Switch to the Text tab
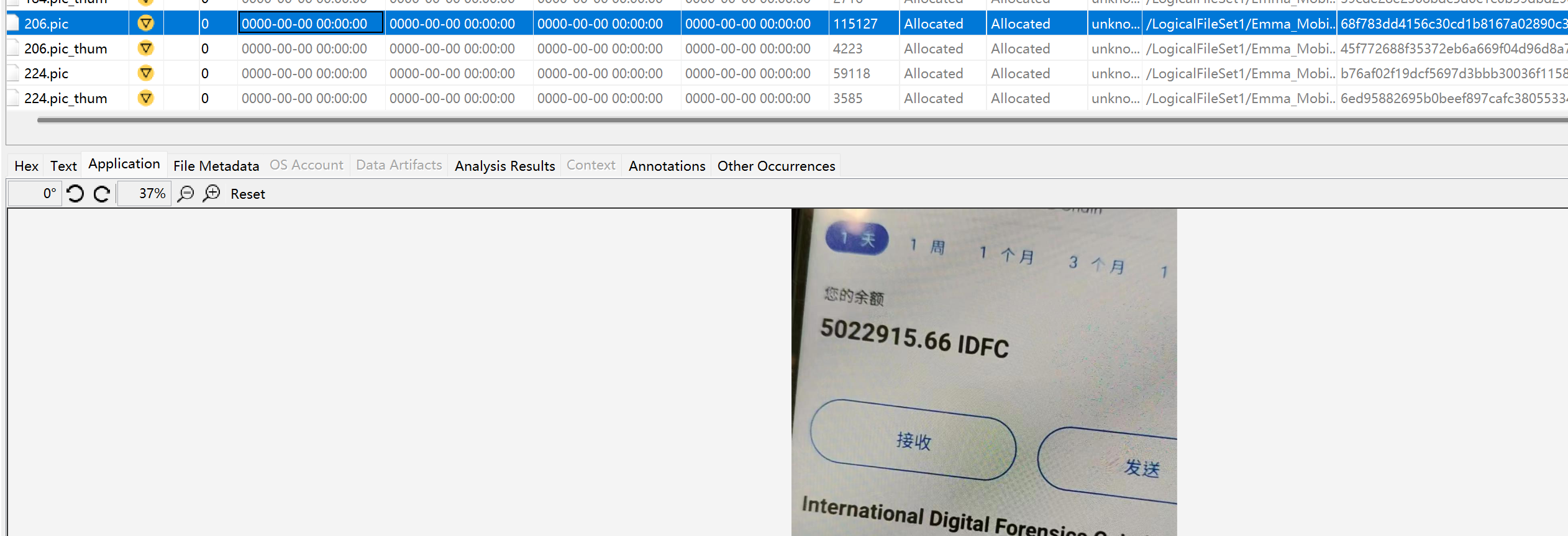 [x=63, y=166]
